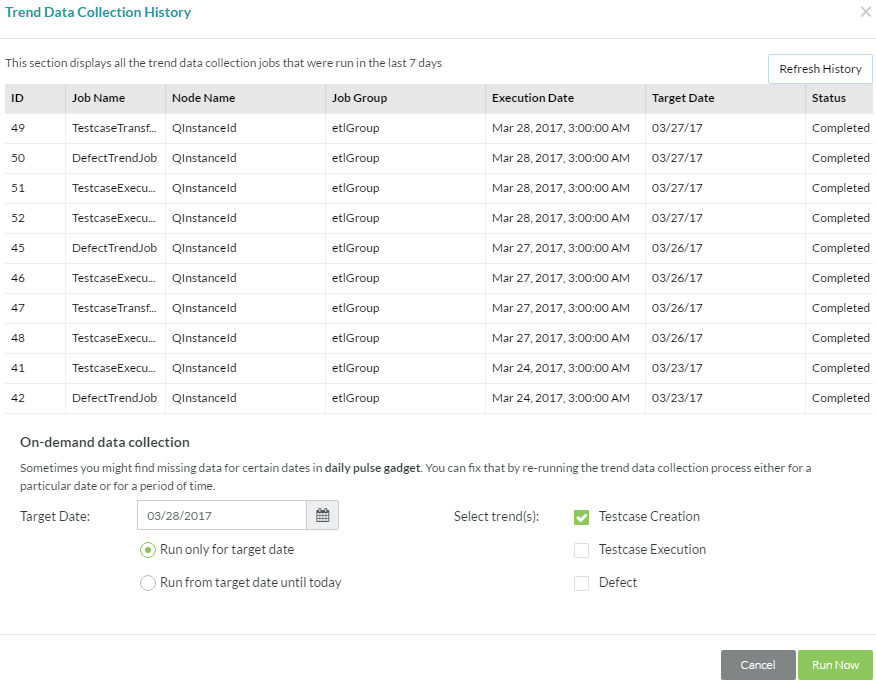Choose Run from target date until today
This screenshot has width=876, height=685.
click(x=148, y=582)
